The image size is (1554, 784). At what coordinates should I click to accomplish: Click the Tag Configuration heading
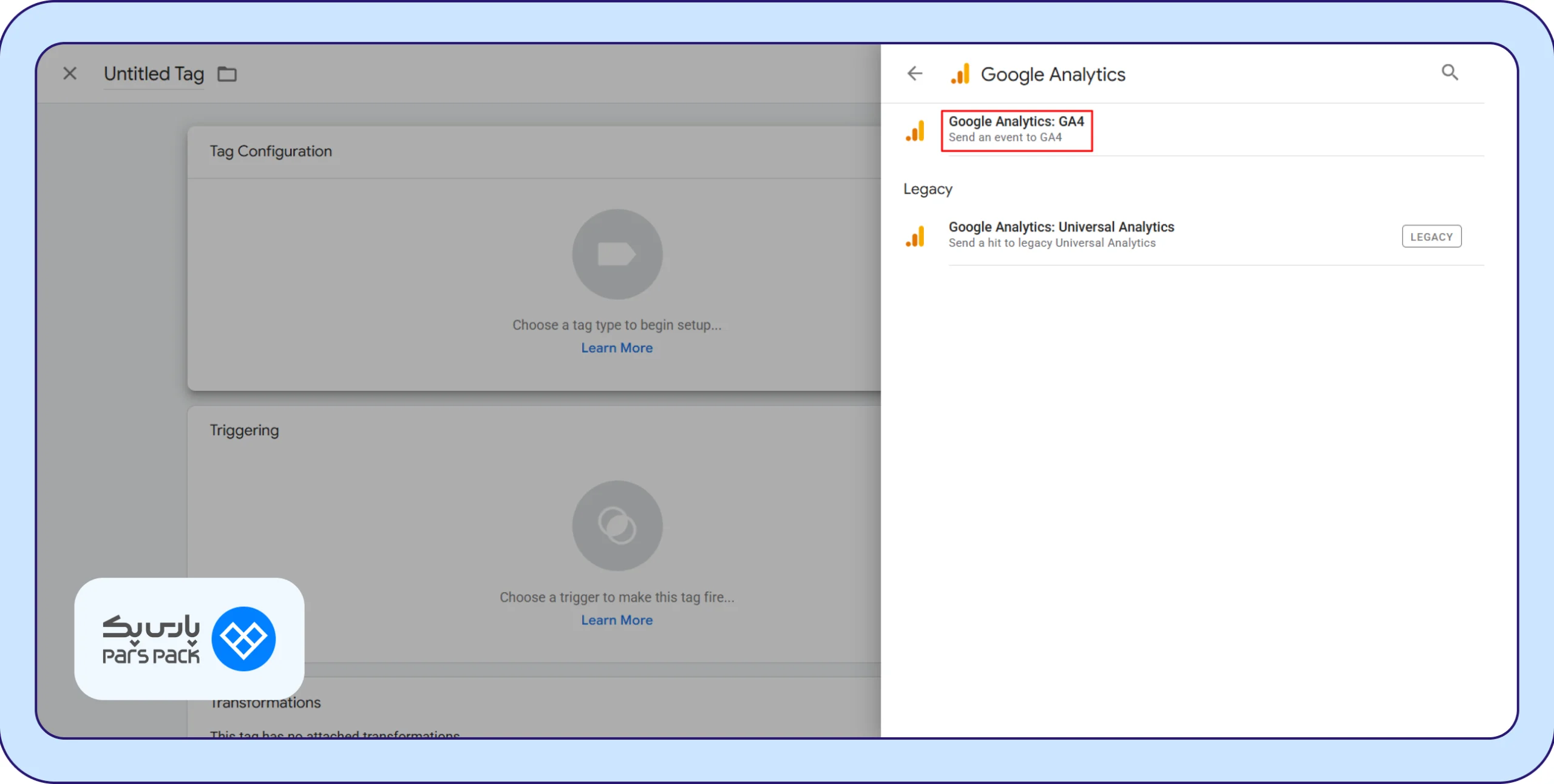point(271,151)
